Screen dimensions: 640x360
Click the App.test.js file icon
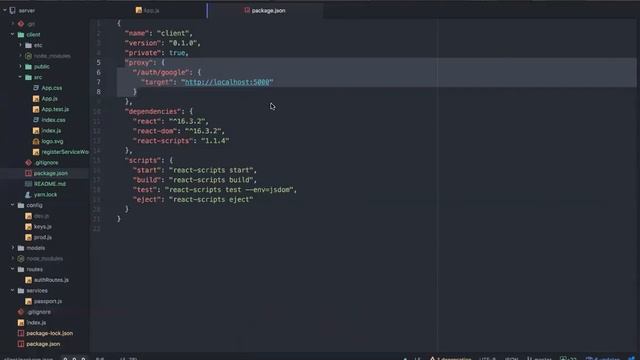click(36, 109)
